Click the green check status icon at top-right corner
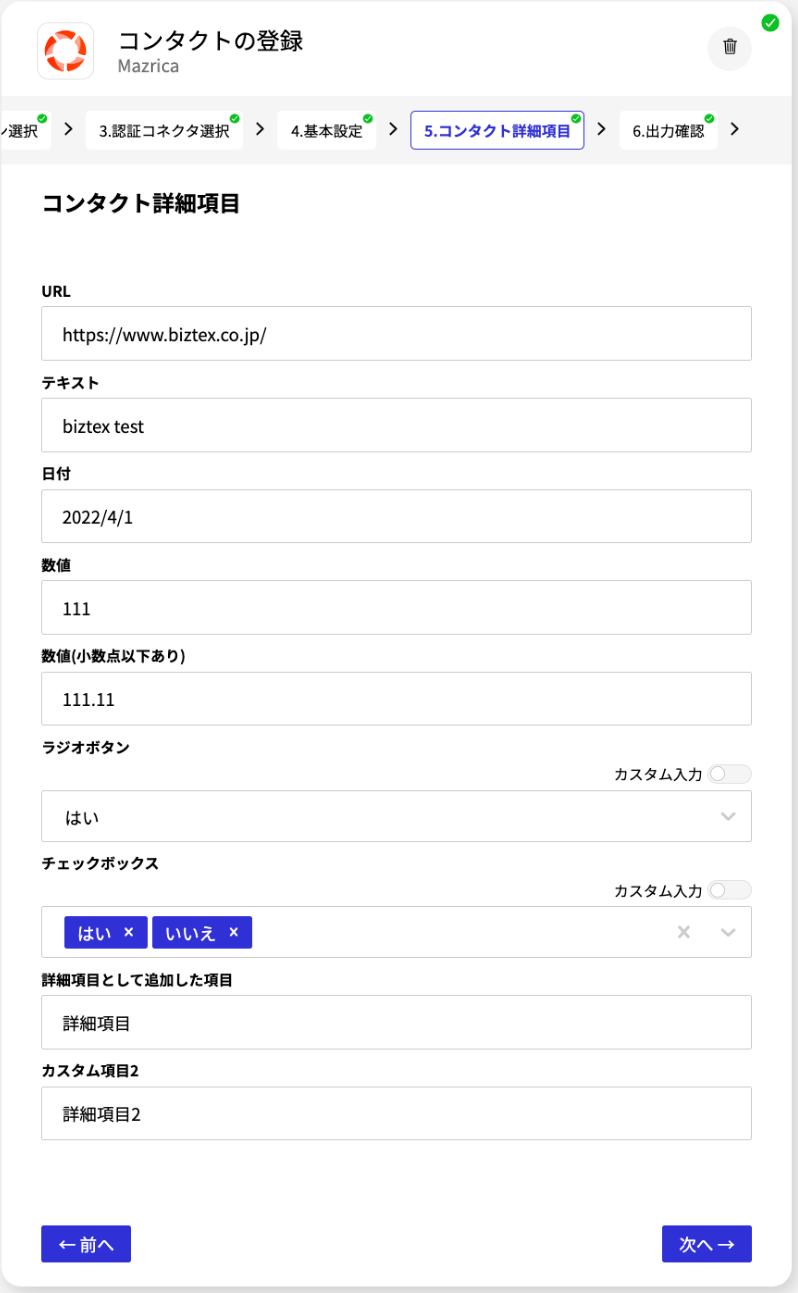This screenshot has width=798, height=1293. tap(770, 22)
